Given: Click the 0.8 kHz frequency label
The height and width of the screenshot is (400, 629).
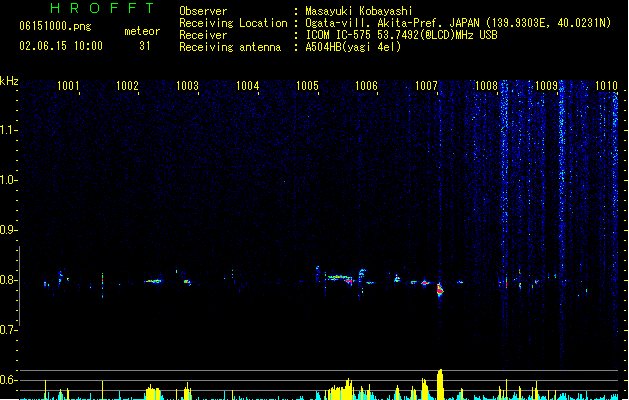Looking at the screenshot, I should [8, 280].
